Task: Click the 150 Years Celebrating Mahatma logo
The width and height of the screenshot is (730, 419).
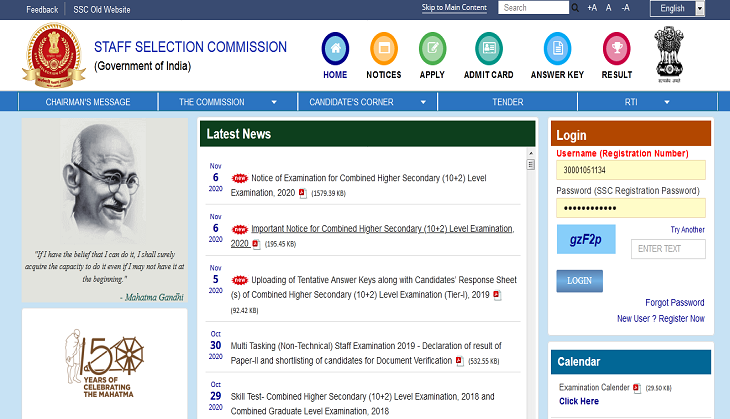Action: coord(104,363)
